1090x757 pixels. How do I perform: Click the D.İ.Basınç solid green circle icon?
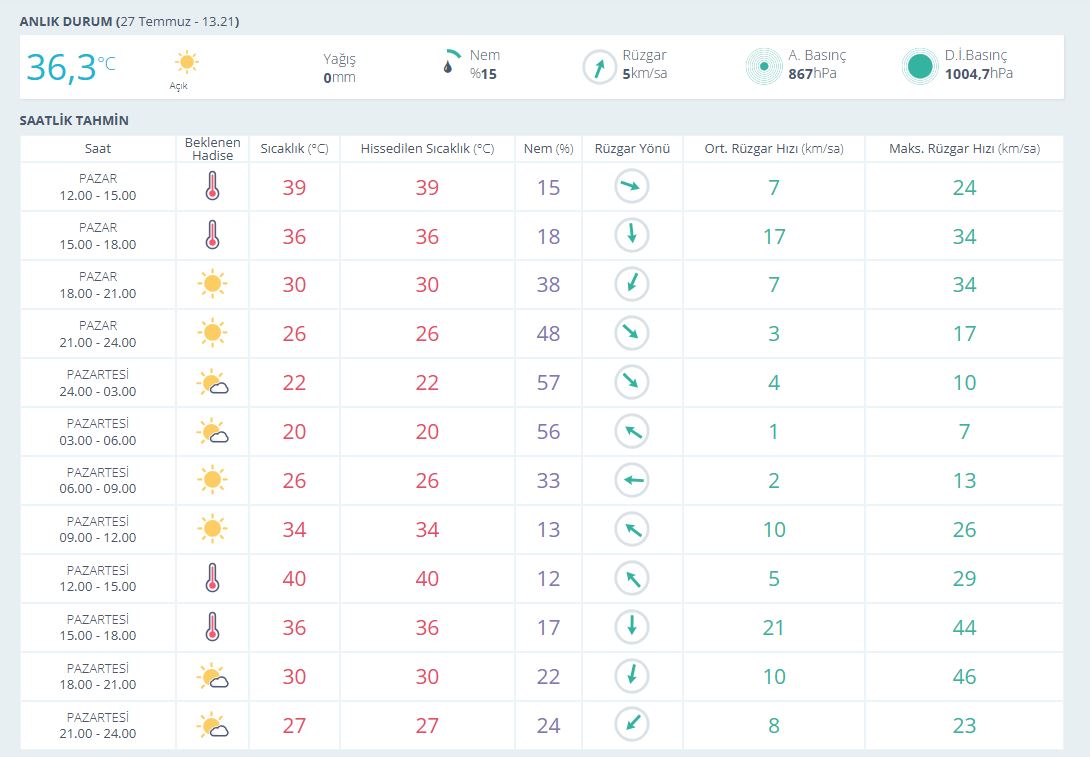(x=918, y=67)
